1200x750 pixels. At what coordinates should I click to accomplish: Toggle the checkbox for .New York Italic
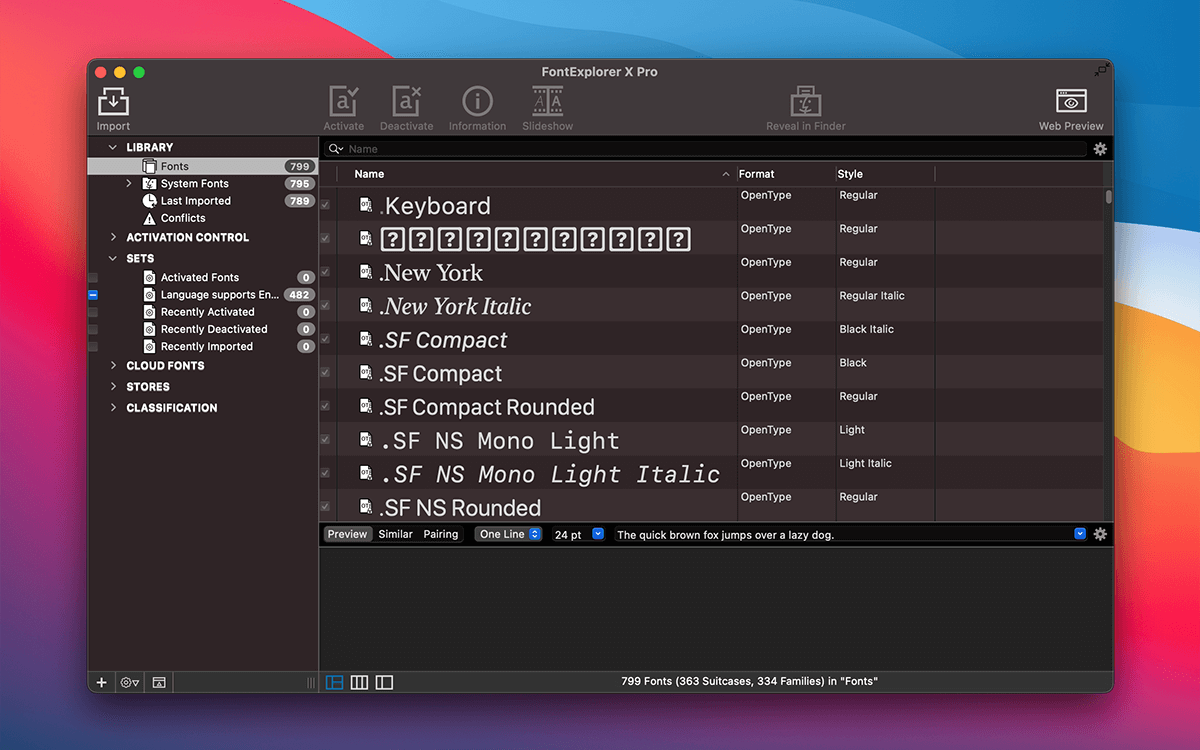(325, 305)
